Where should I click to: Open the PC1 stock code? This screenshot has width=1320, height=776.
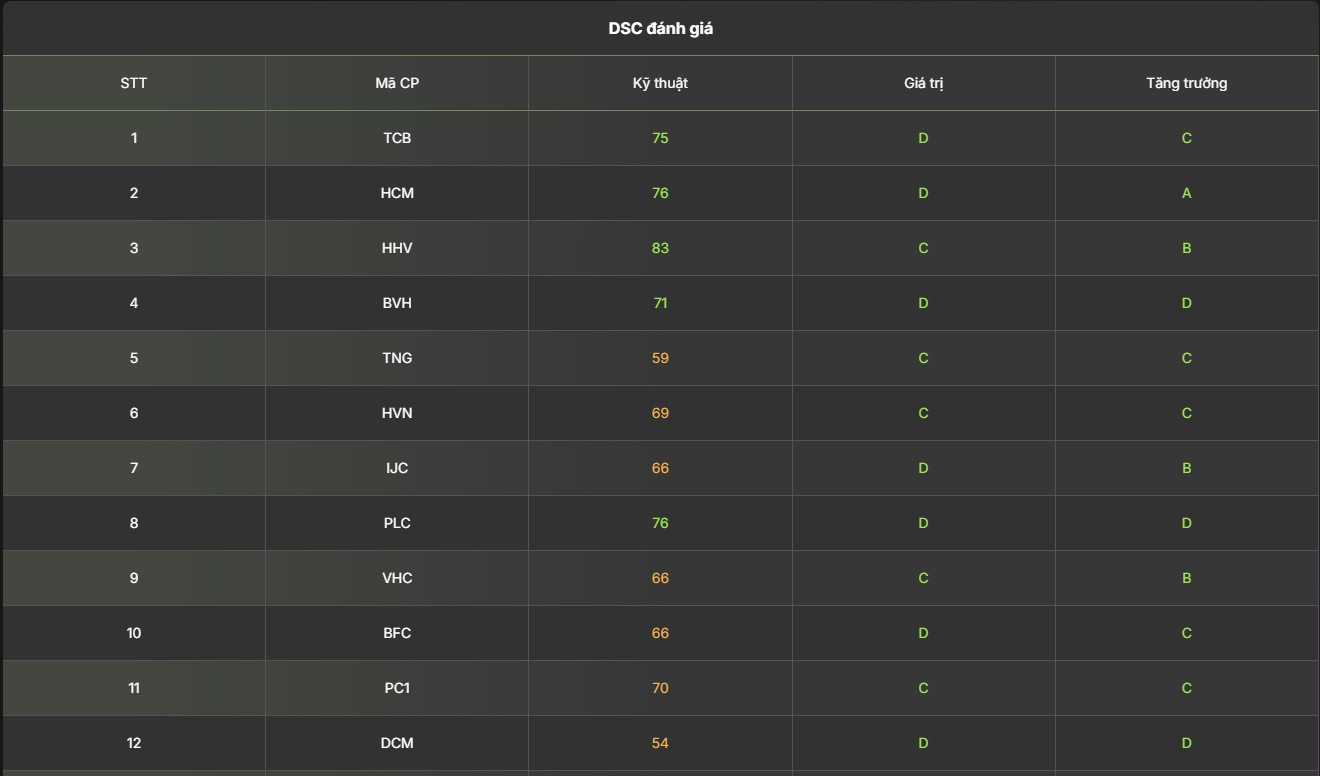[x=397, y=688]
